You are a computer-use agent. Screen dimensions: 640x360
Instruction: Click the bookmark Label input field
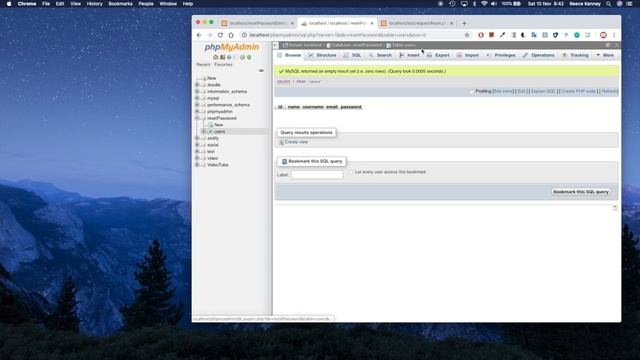pyautogui.click(x=317, y=175)
